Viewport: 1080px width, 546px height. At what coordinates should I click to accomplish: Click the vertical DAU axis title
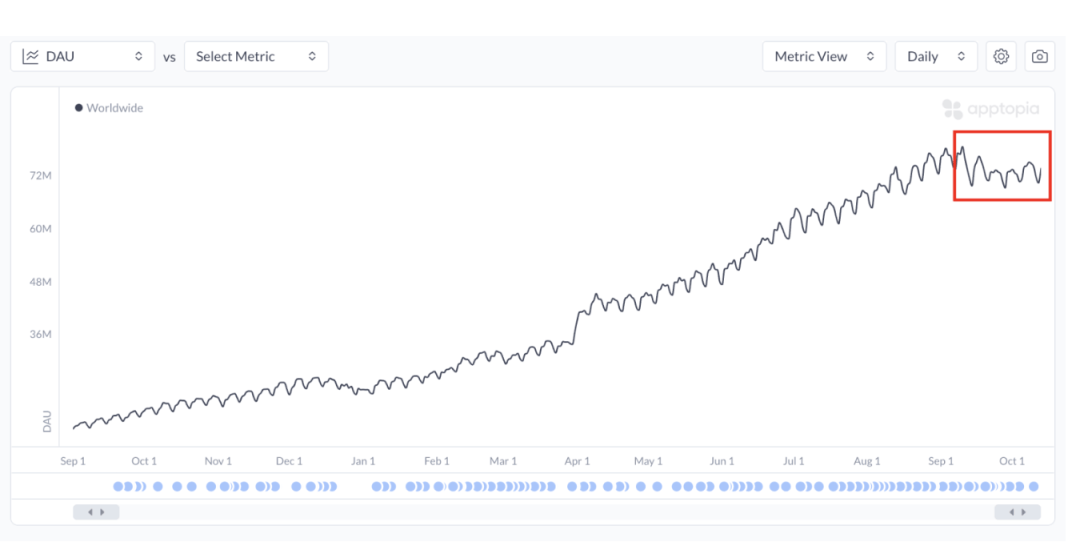[x=47, y=421]
